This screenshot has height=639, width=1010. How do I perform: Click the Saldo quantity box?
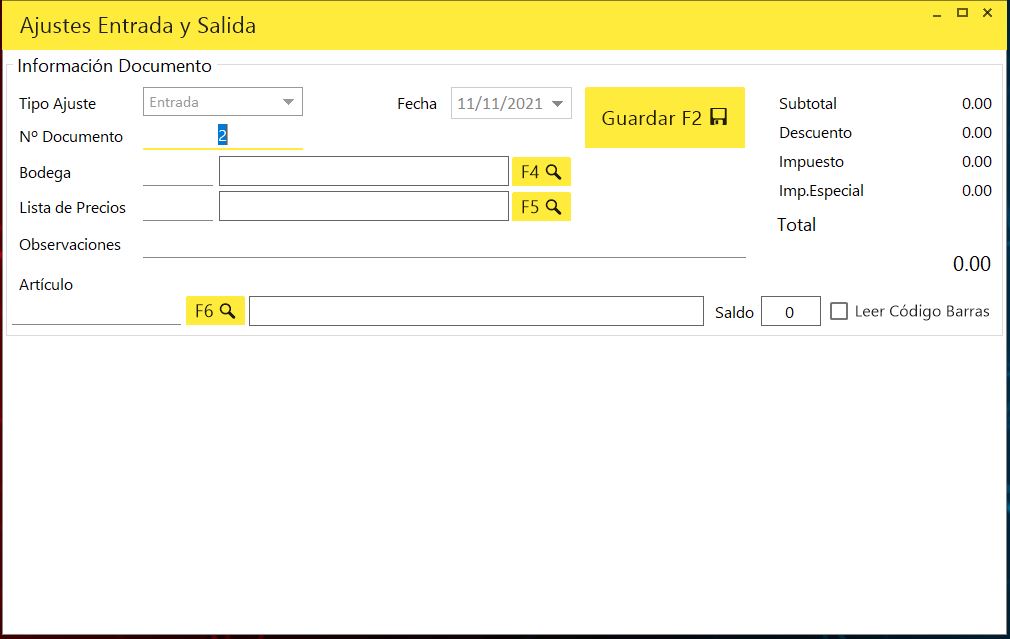click(x=790, y=312)
